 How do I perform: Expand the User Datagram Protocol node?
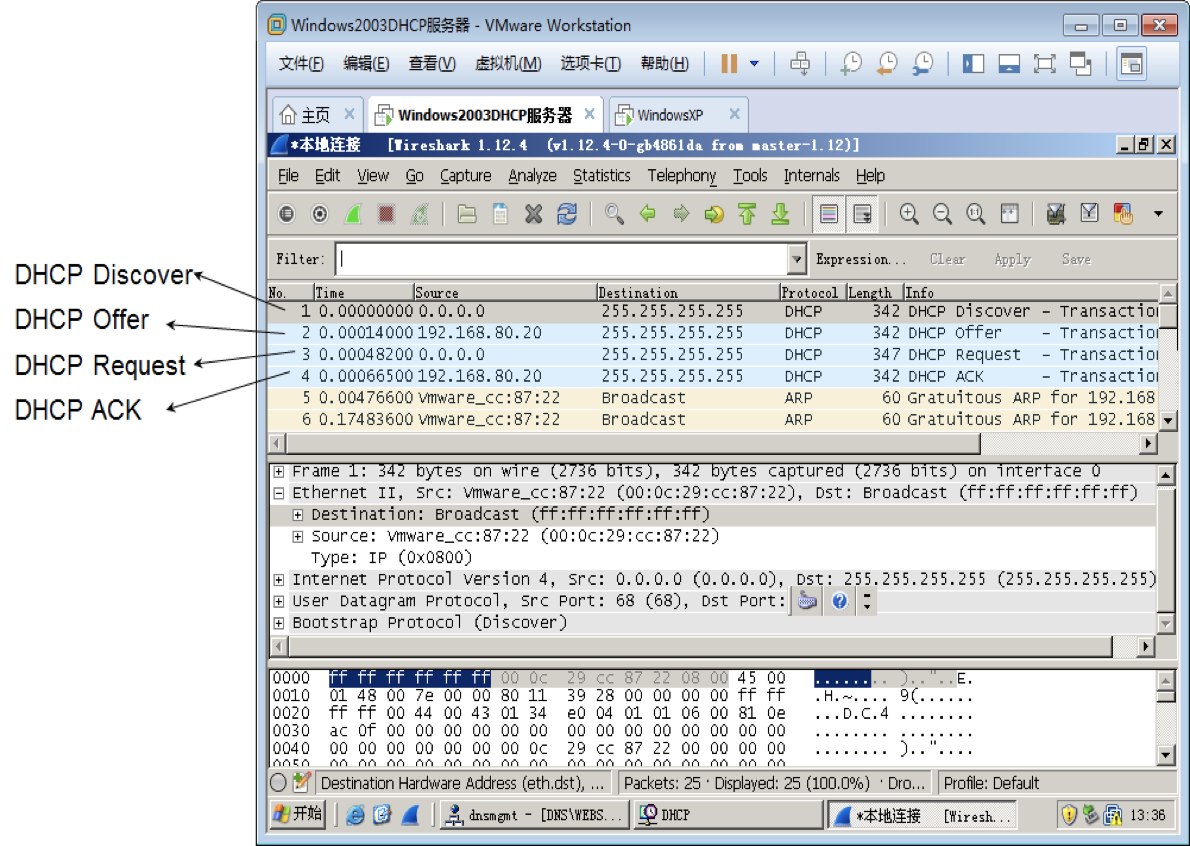(x=279, y=602)
